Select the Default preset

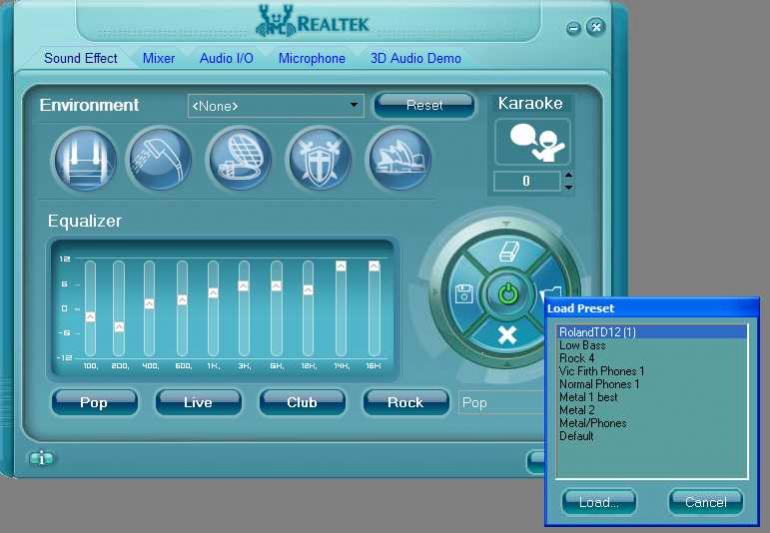pyautogui.click(x=651, y=436)
